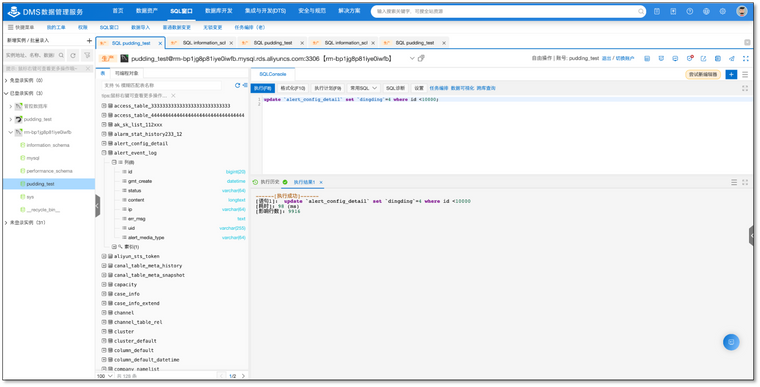
Task: Copy the connection address next to rm-bp1jg8p81iye0iwfb
Action: (421, 58)
